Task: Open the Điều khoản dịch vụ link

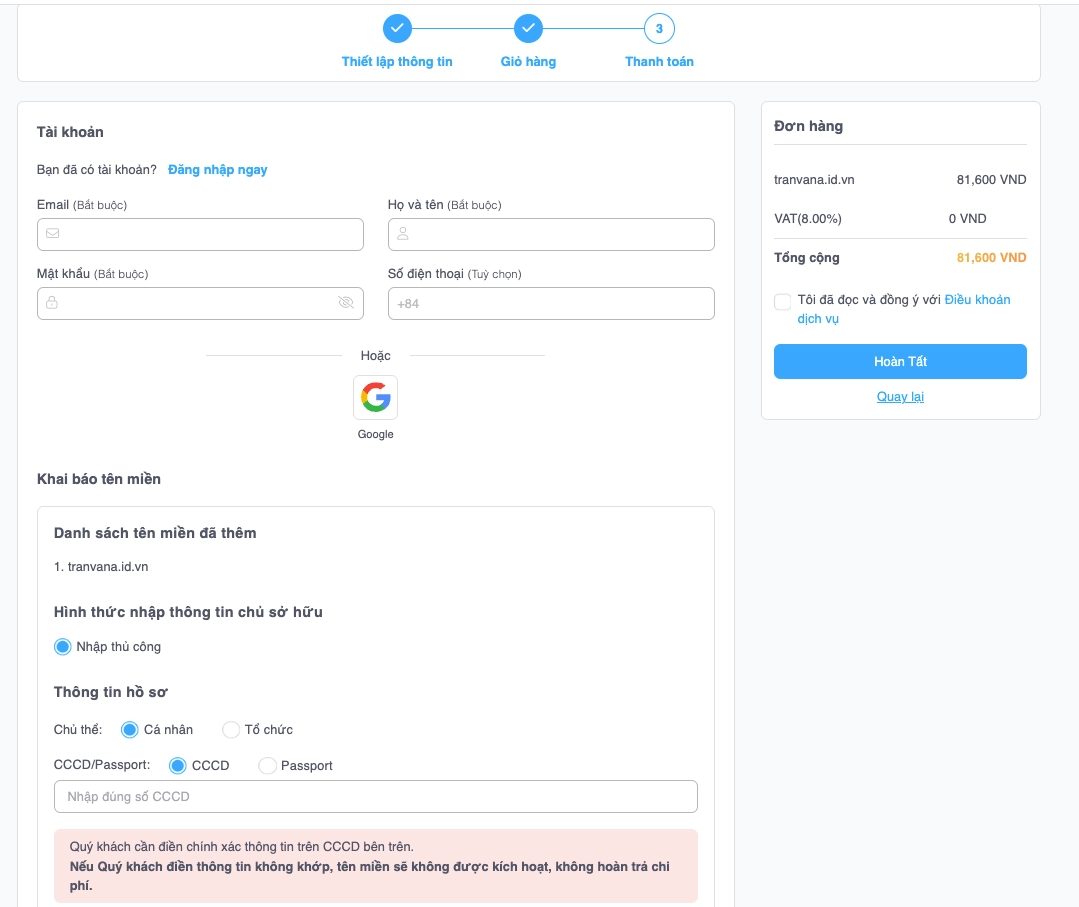Action: pos(977,300)
